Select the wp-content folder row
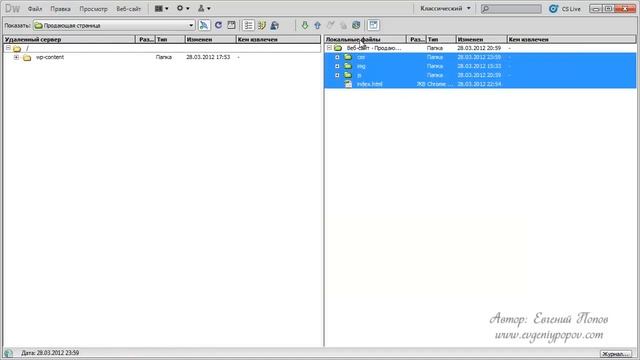640x360 pixels. [x=162, y=57]
